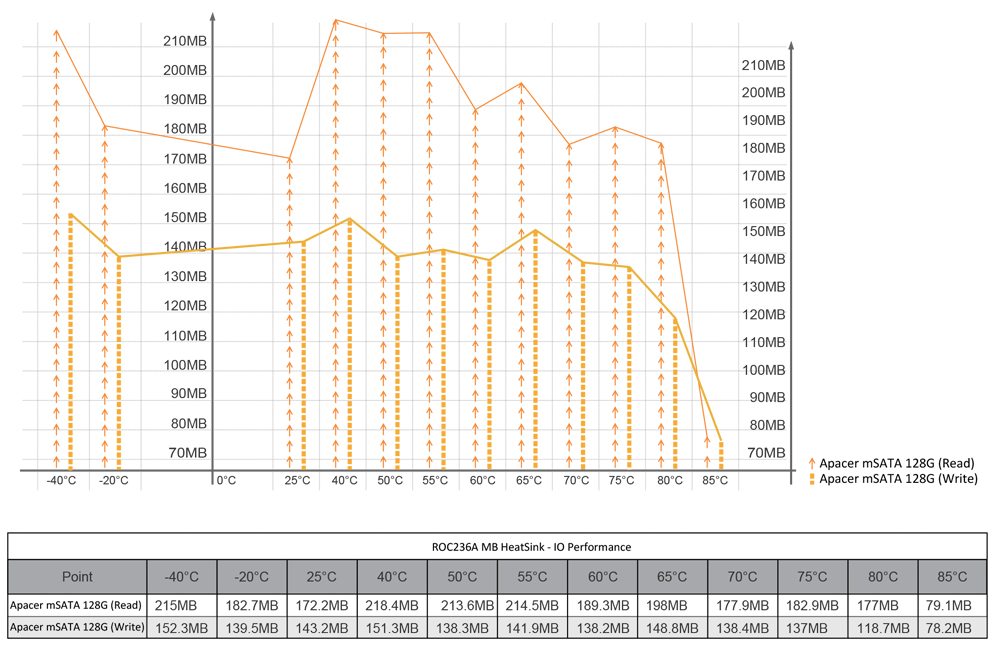Click the 78.2MB Write value cell
The image size is (1000, 650).
pos(952,627)
